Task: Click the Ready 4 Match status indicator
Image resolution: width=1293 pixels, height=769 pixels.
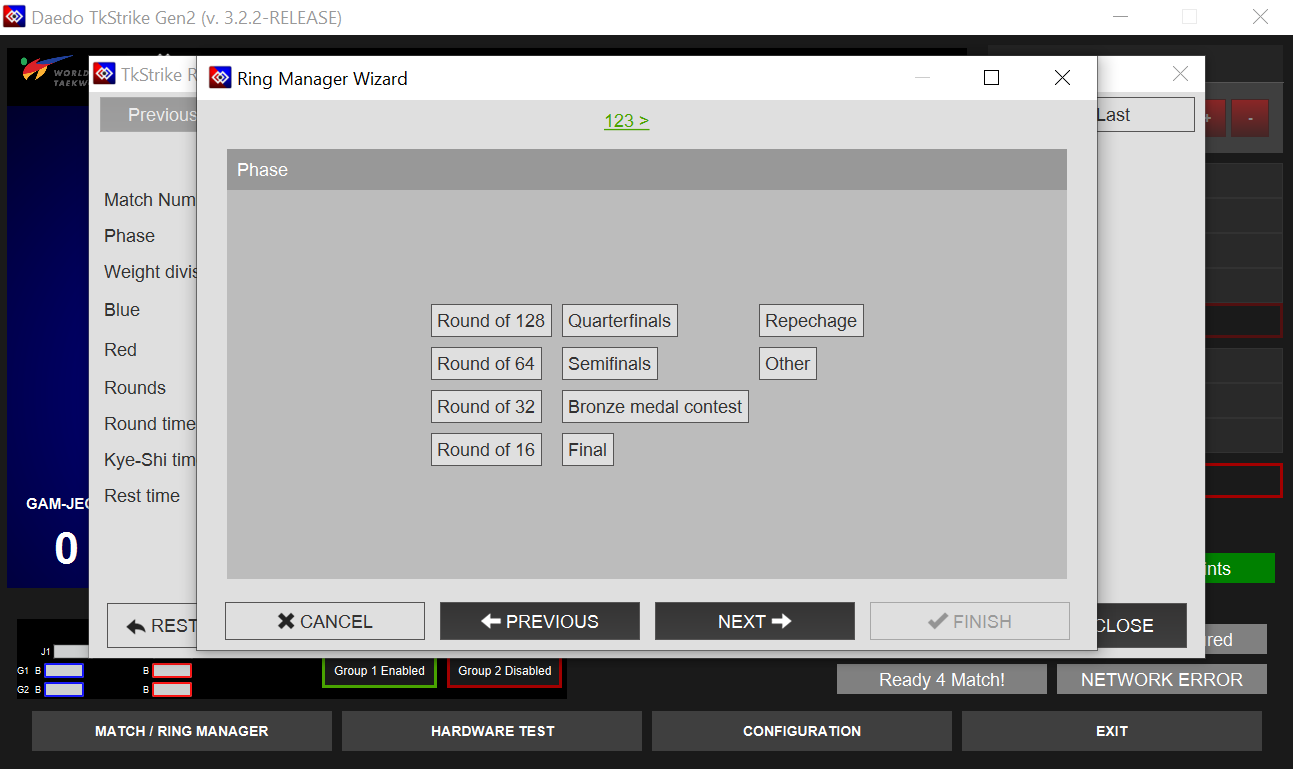Action: click(941, 679)
